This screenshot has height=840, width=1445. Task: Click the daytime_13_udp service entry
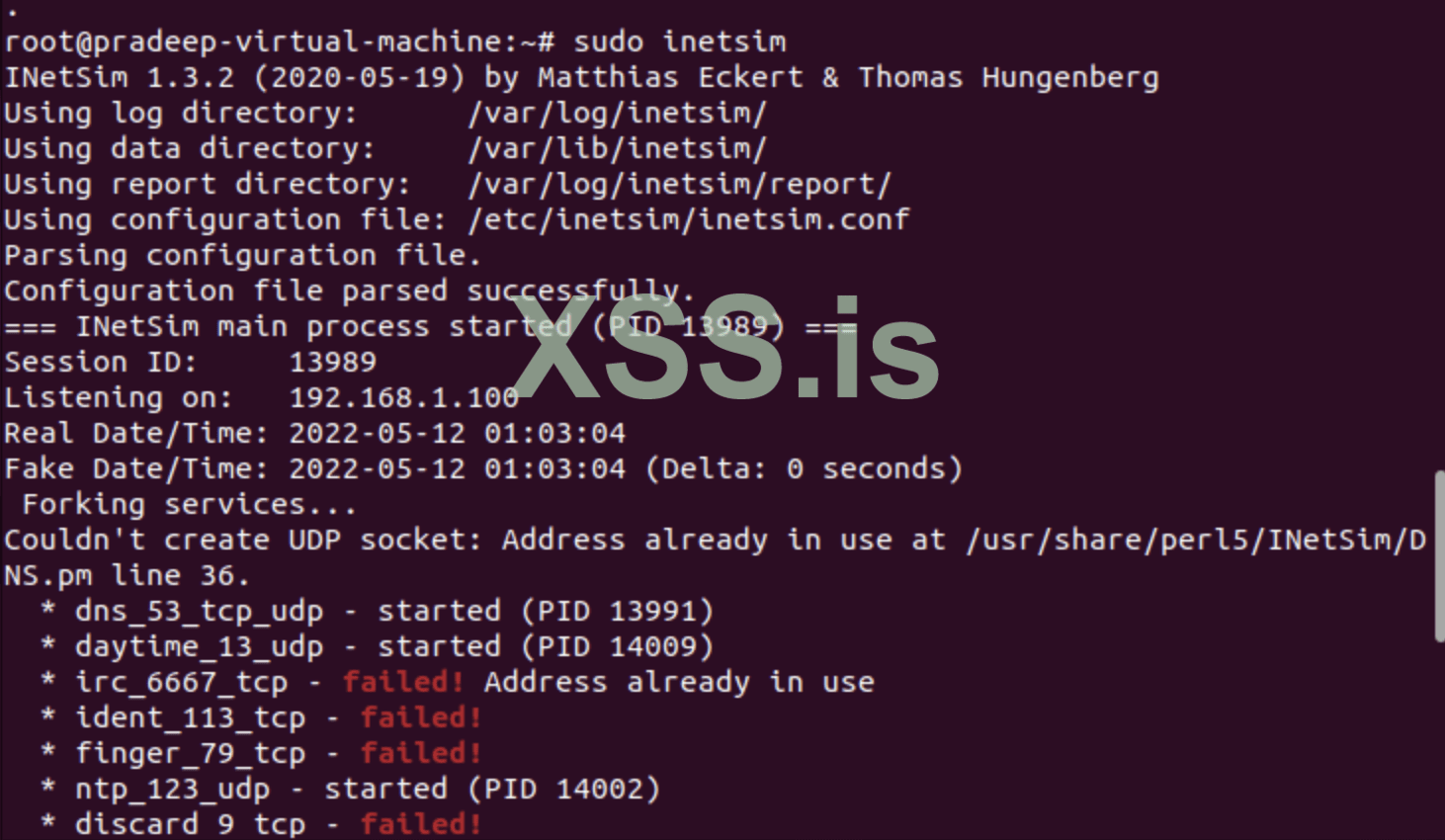[199, 646]
